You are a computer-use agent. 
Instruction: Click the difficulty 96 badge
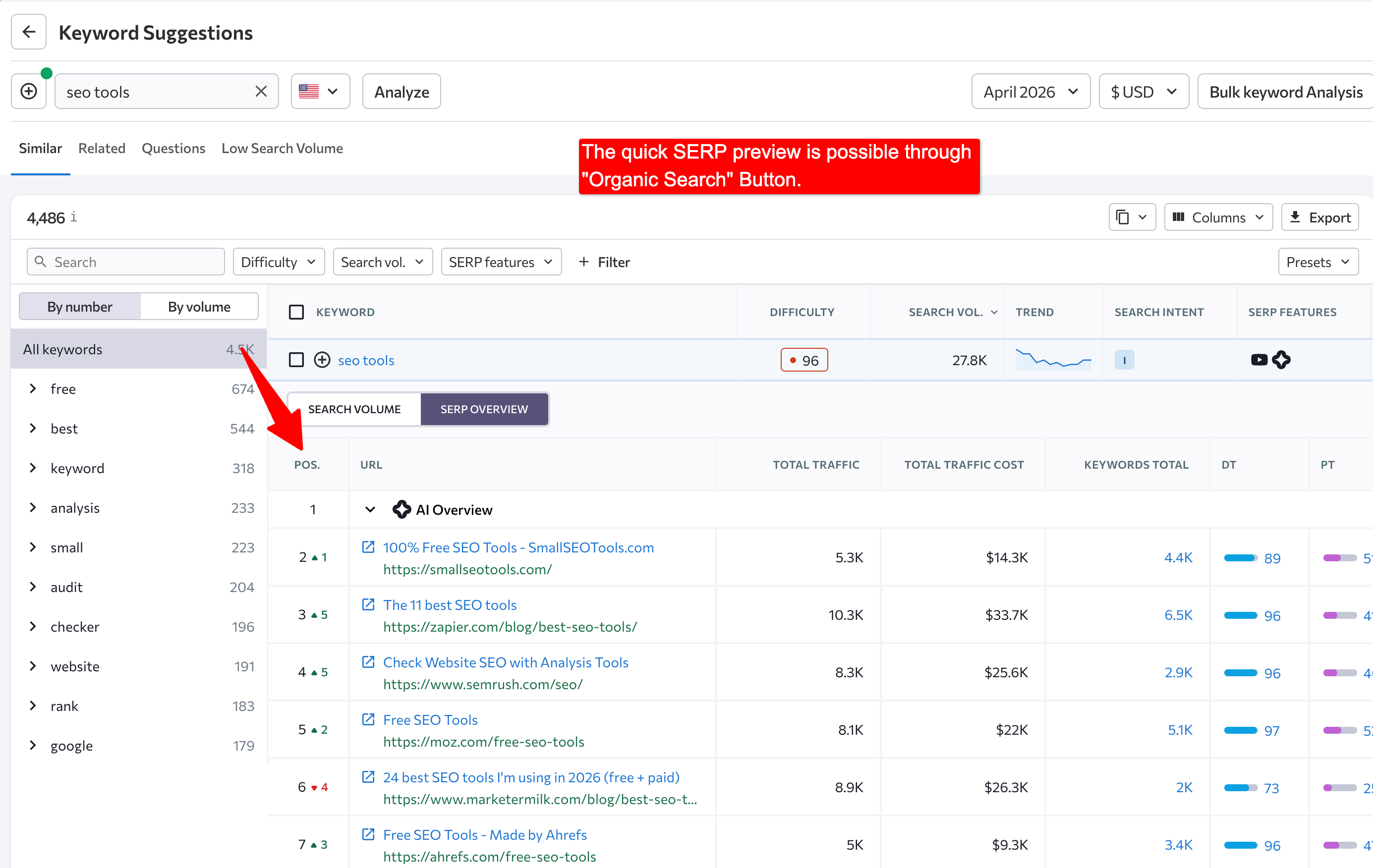click(804, 360)
